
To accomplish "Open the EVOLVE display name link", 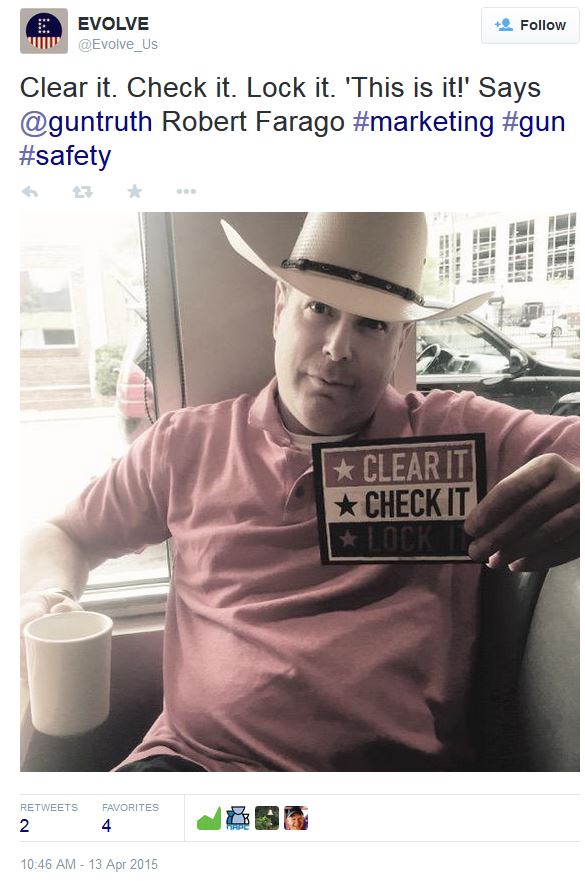I will [114, 24].
